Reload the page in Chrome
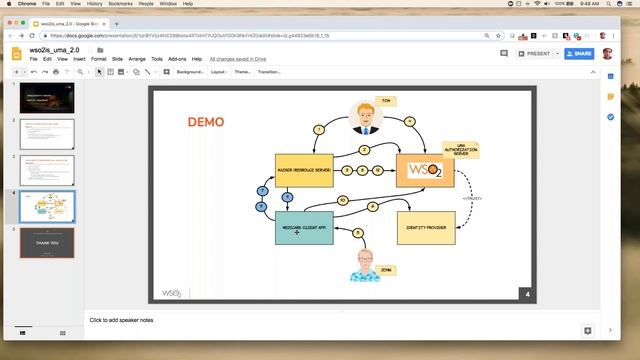 point(32,36)
